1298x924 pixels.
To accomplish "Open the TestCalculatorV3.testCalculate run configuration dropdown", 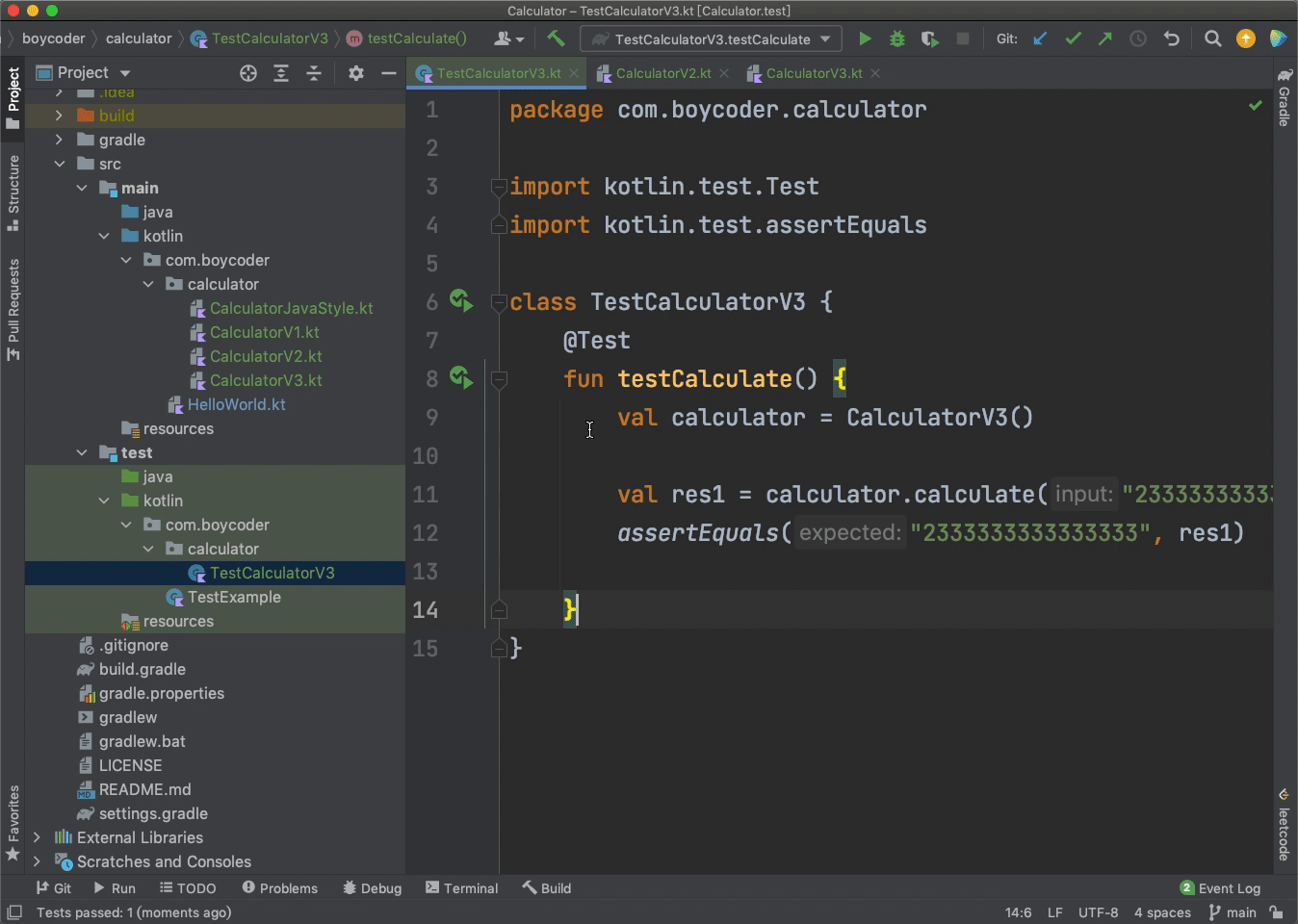I will coord(712,39).
